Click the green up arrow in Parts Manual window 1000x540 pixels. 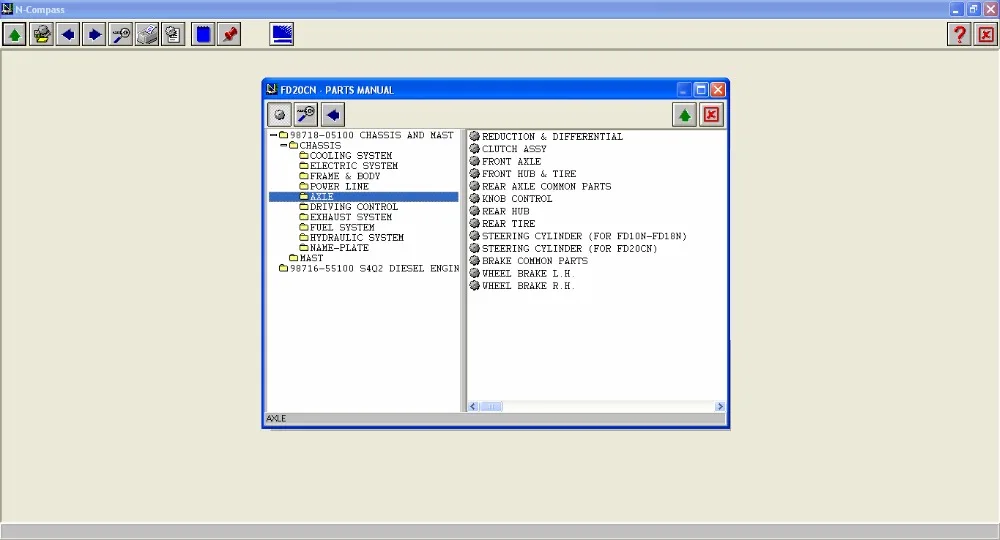click(x=684, y=115)
